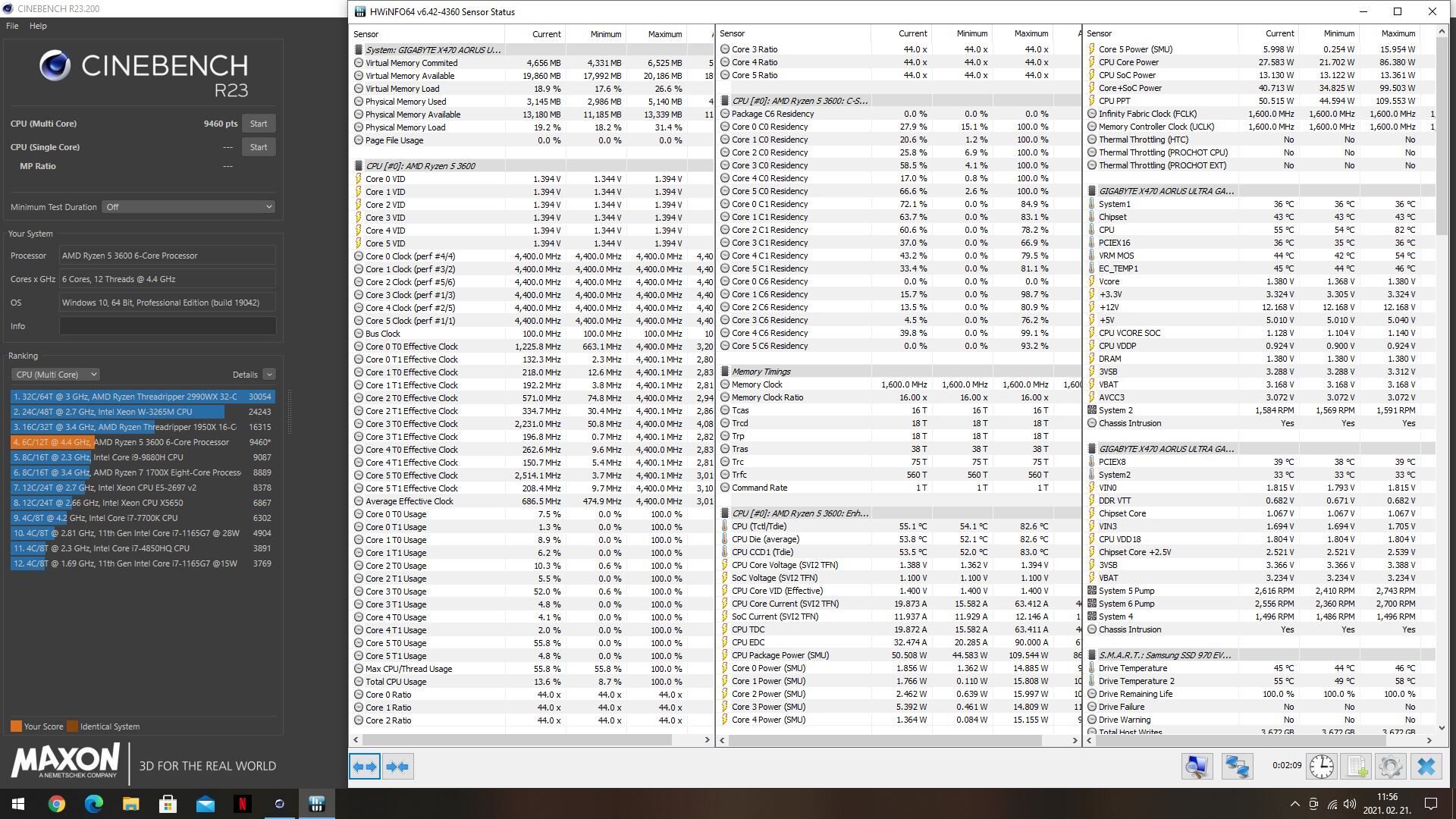The height and width of the screenshot is (819, 1456).
Task: Select VRM MOS temperature row
Action: (1261, 256)
